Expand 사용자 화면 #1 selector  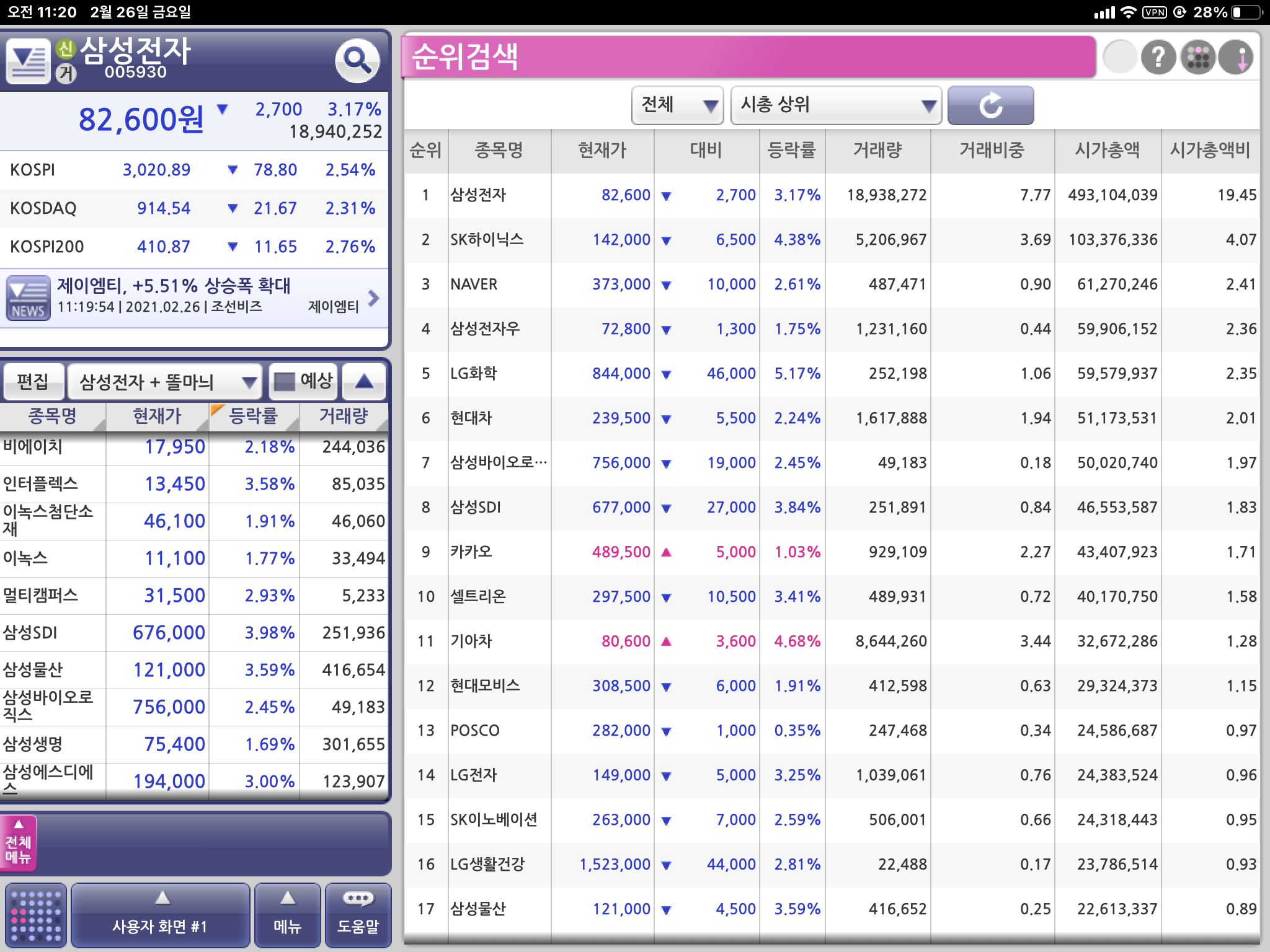click(160, 915)
